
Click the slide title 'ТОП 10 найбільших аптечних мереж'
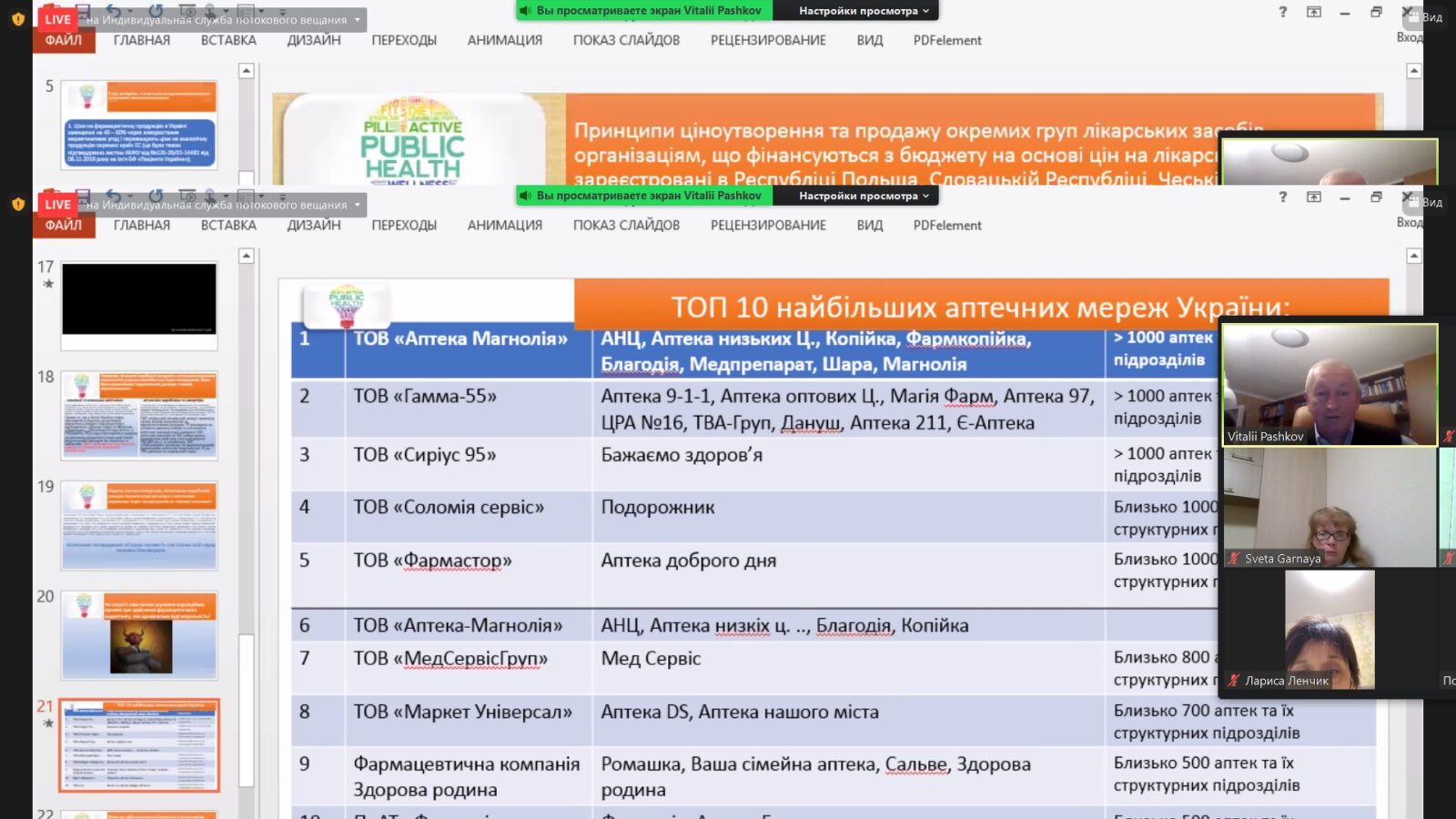point(980,307)
